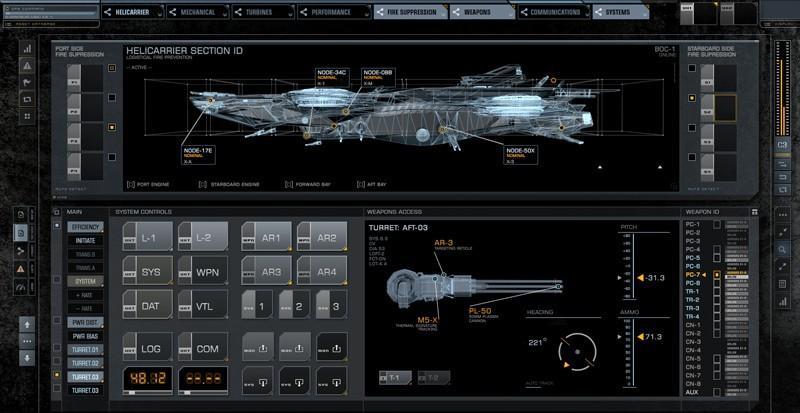Toggle the checkbox beside PWR DIST
The width and height of the screenshot is (800, 413).
coord(57,320)
